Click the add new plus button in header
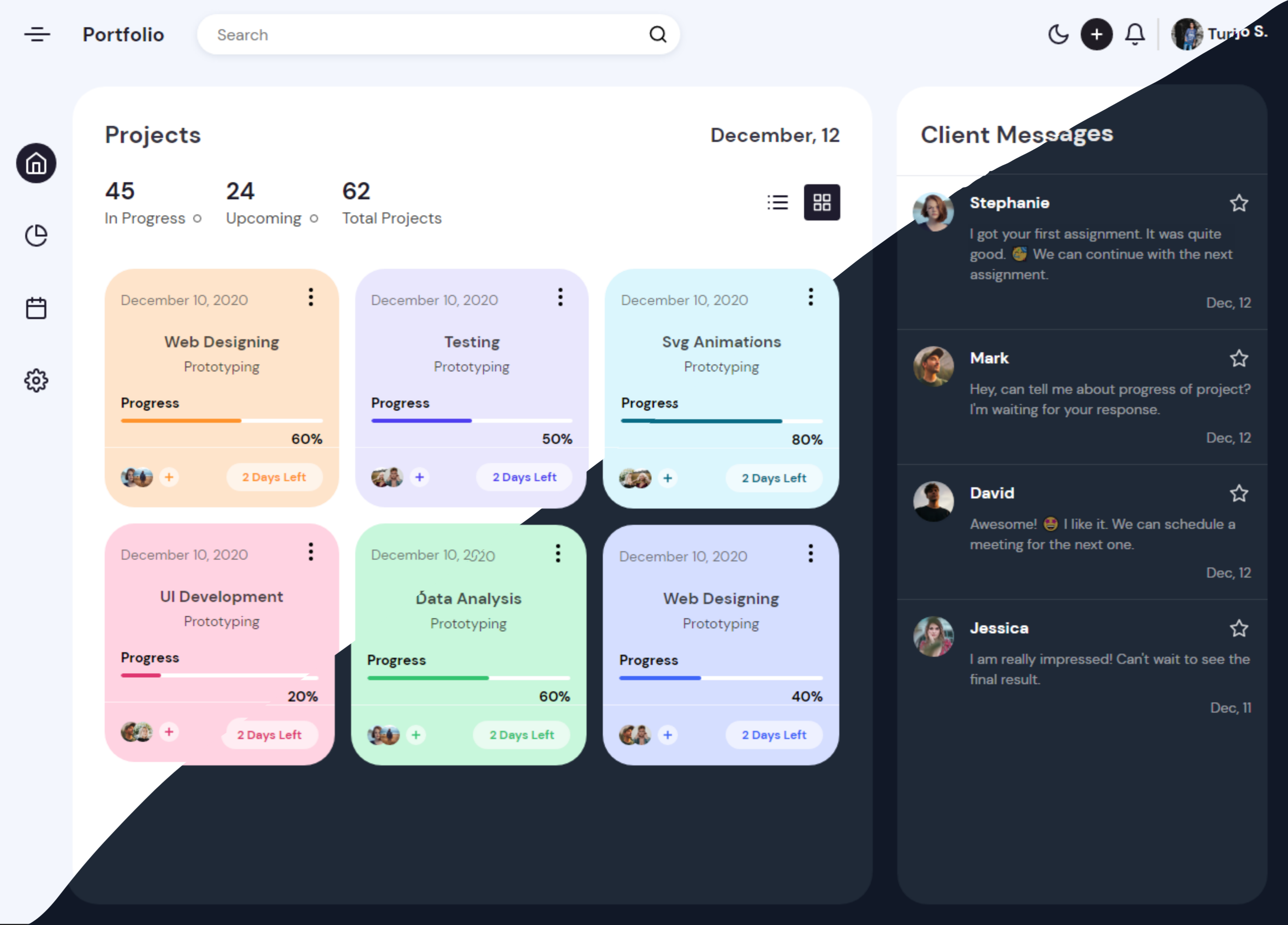This screenshot has height=925, width=1288. click(1096, 35)
